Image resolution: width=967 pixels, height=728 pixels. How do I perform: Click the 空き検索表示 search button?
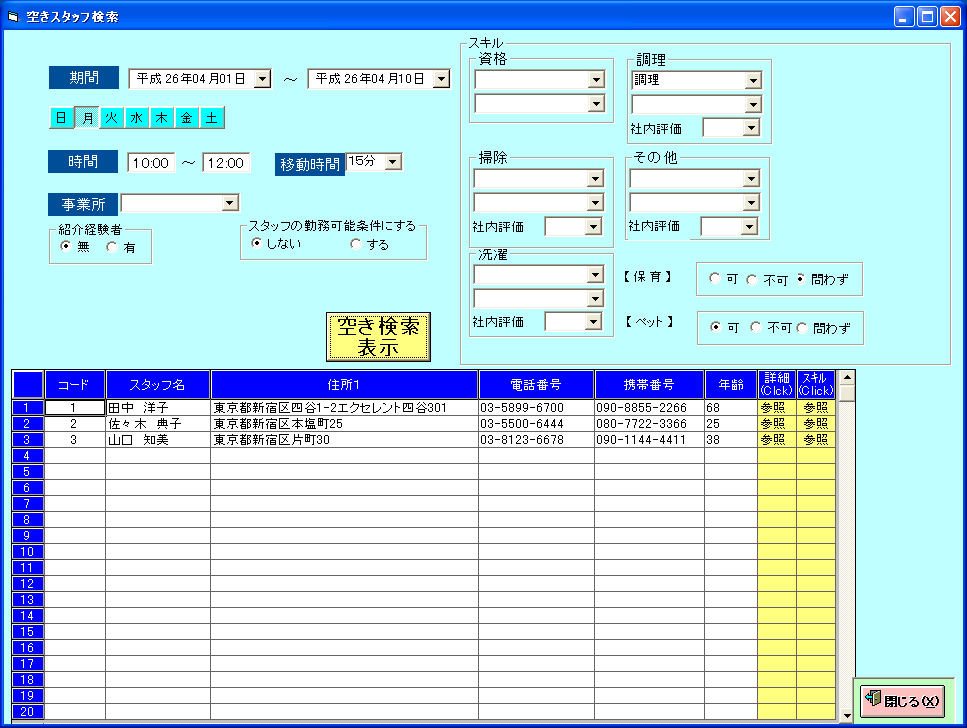tap(378, 337)
